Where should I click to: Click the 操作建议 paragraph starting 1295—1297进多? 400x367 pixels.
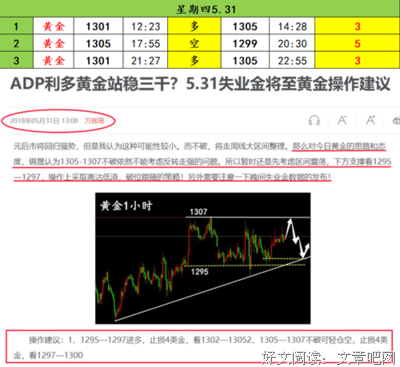tap(200, 347)
